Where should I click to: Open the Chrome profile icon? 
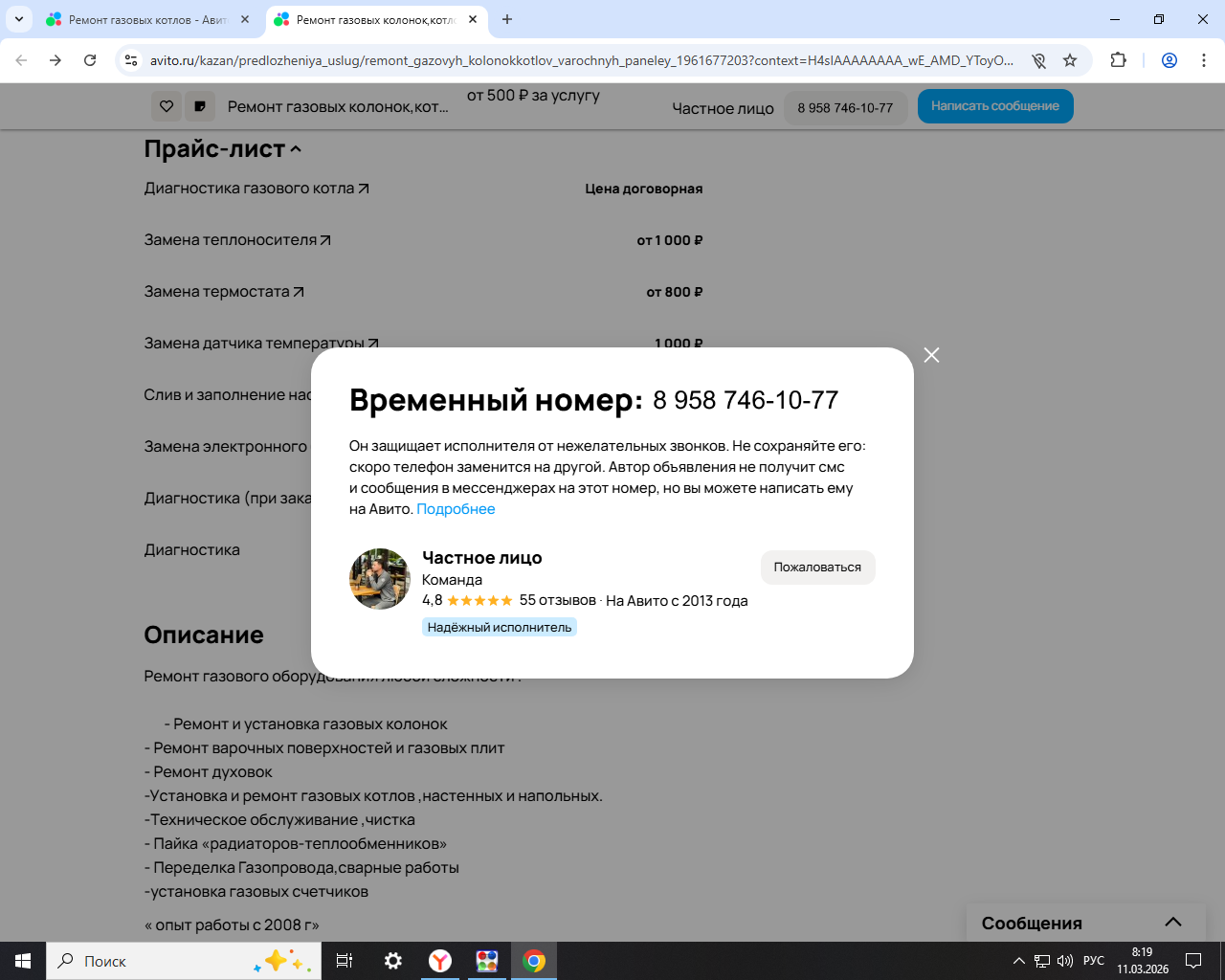pos(1169,60)
